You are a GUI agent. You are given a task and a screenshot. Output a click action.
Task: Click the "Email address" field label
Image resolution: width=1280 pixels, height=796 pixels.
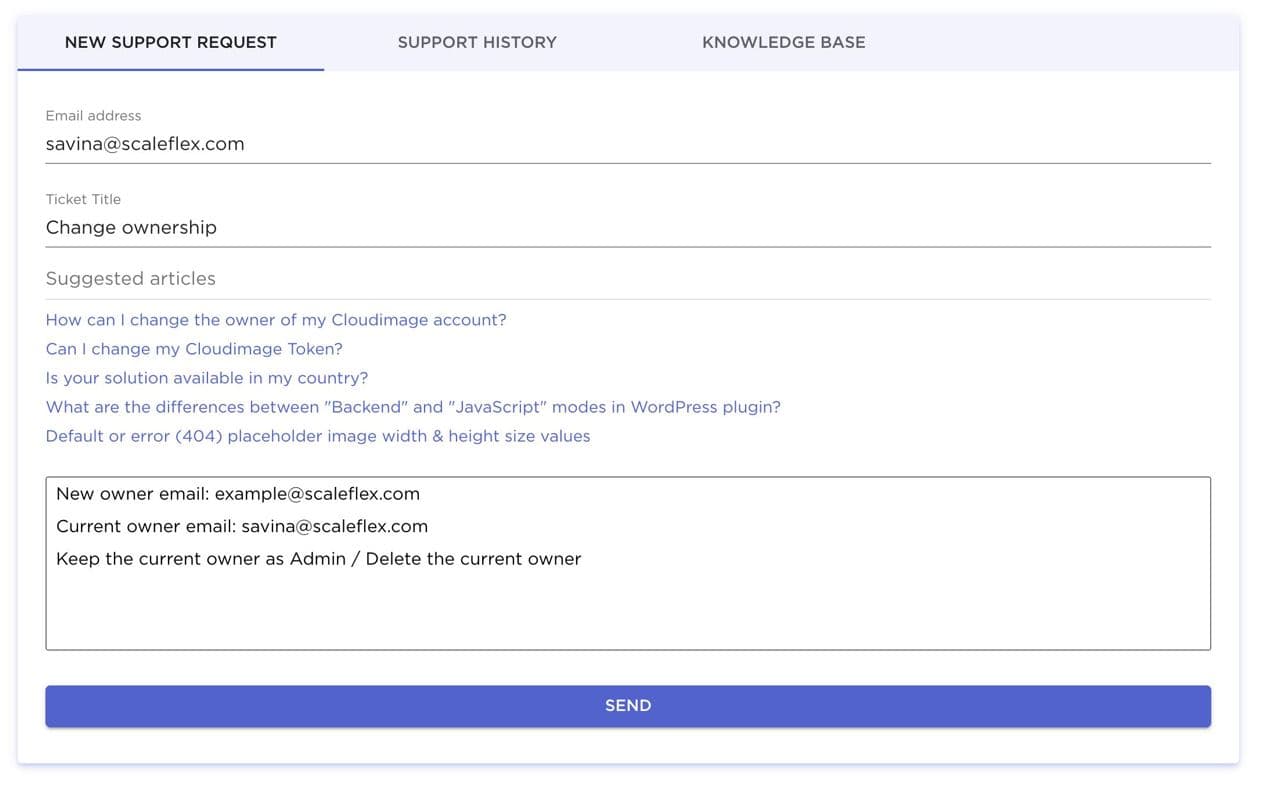[x=93, y=116]
